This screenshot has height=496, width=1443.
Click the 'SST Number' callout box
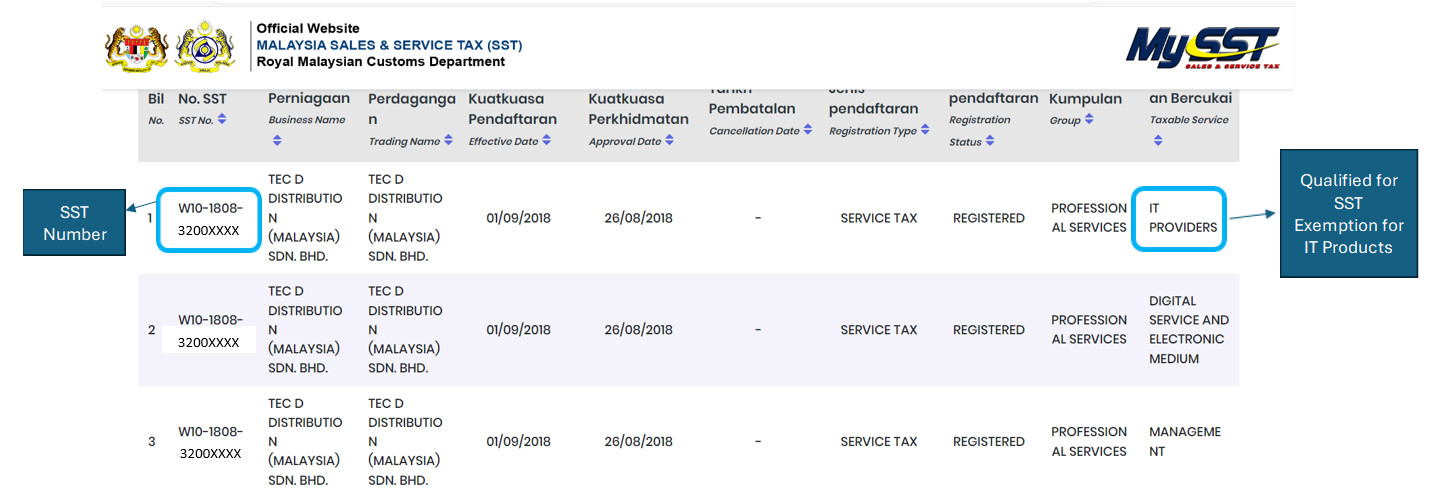74,223
